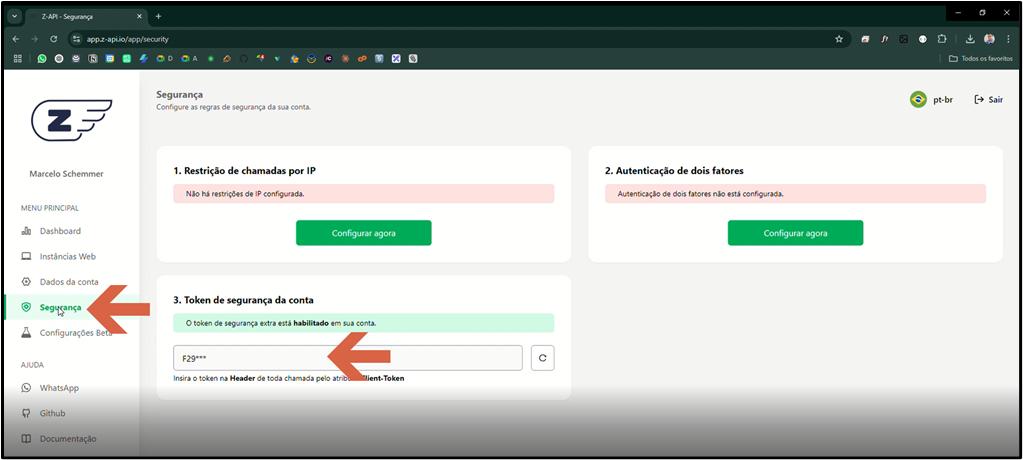Open Dados da conta in the sidebar
This screenshot has height=460, width=1023.
pyautogui.click(x=71, y=282)
